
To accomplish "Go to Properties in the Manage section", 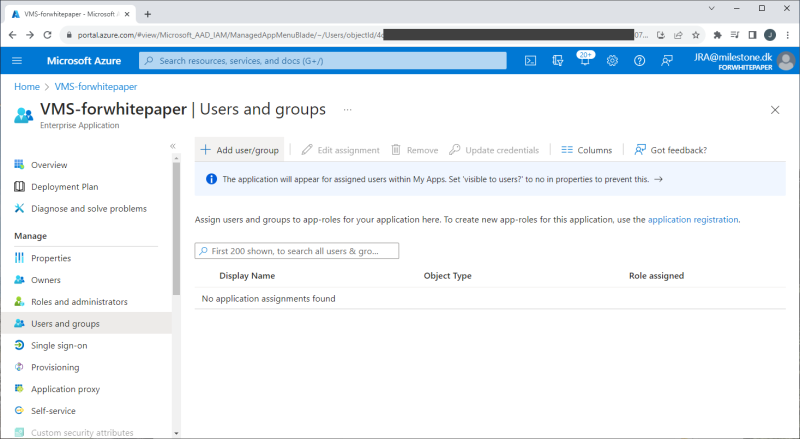I will (x=51, y=258).
